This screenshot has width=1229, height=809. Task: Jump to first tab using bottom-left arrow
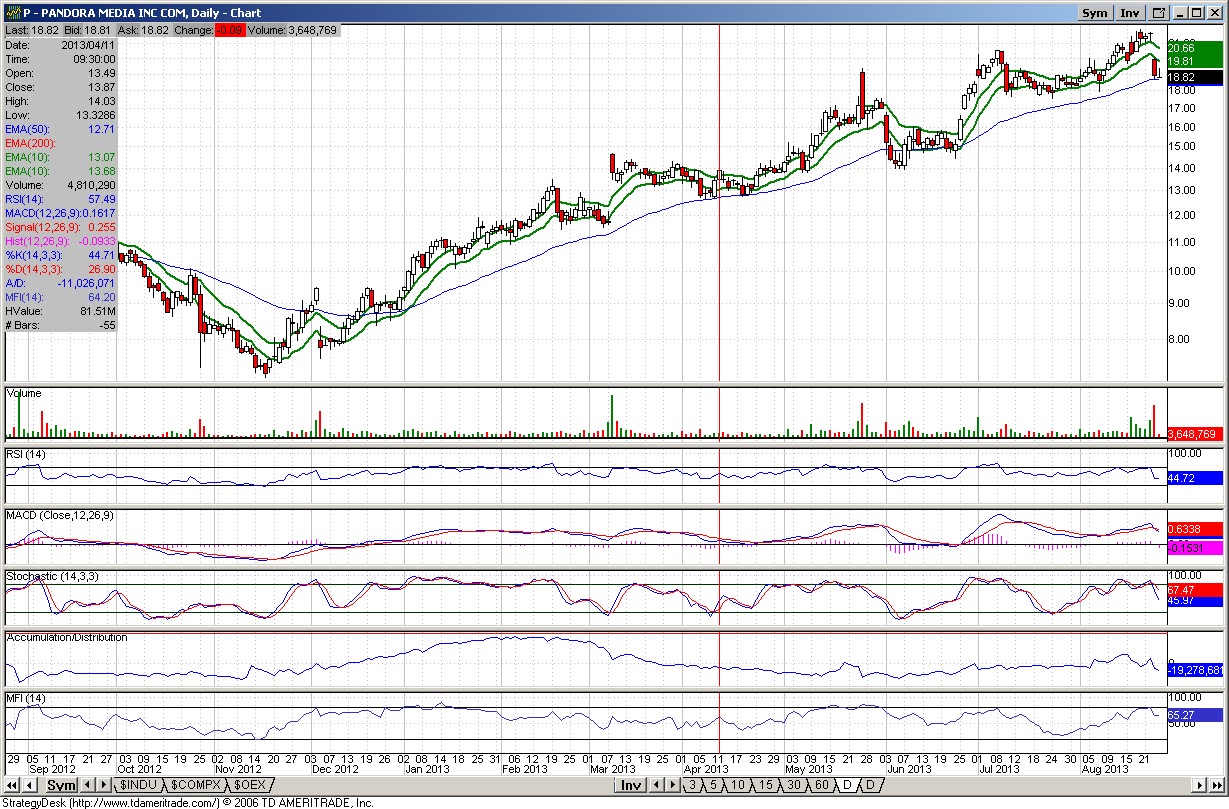point(12,785)
